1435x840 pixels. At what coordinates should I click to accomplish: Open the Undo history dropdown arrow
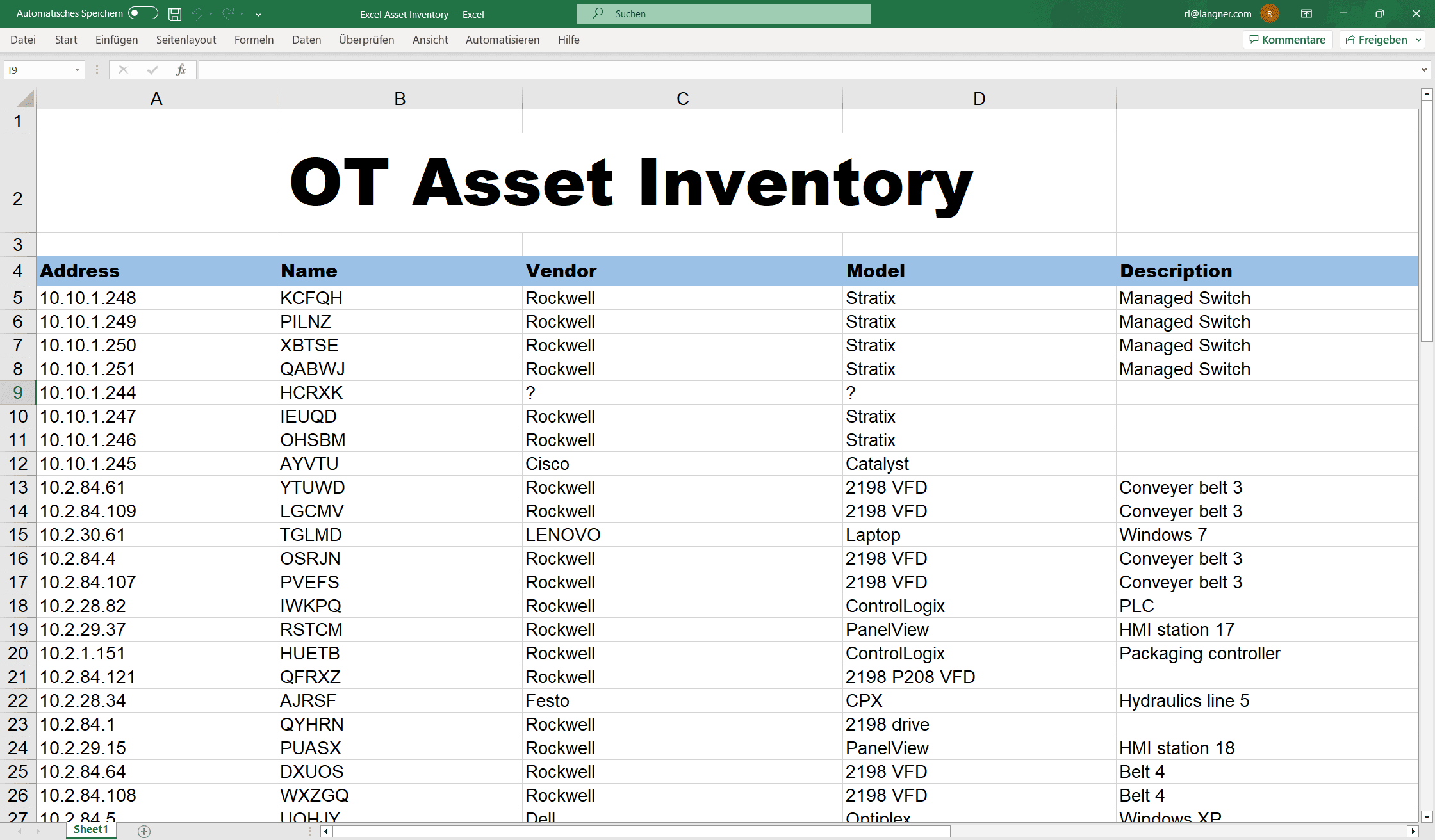211,13
